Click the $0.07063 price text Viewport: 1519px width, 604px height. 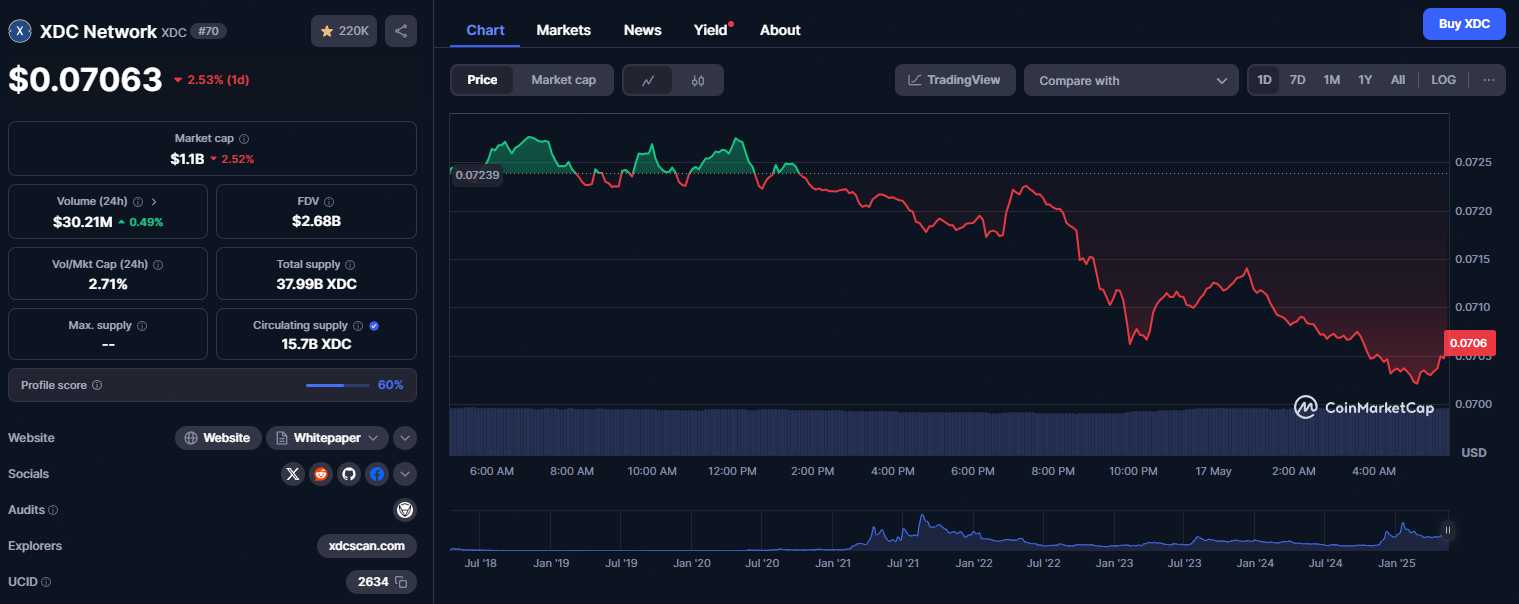[x=85, y=79]
